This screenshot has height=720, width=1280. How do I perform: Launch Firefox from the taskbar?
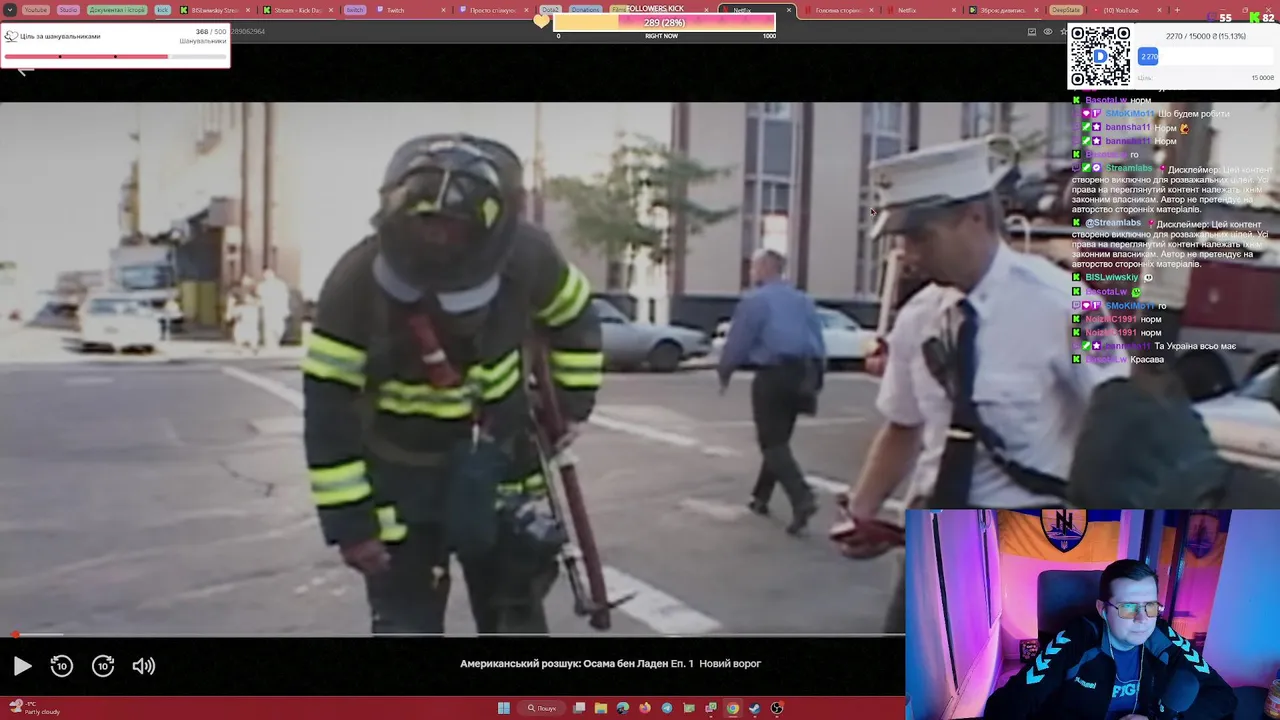[645, 708]
